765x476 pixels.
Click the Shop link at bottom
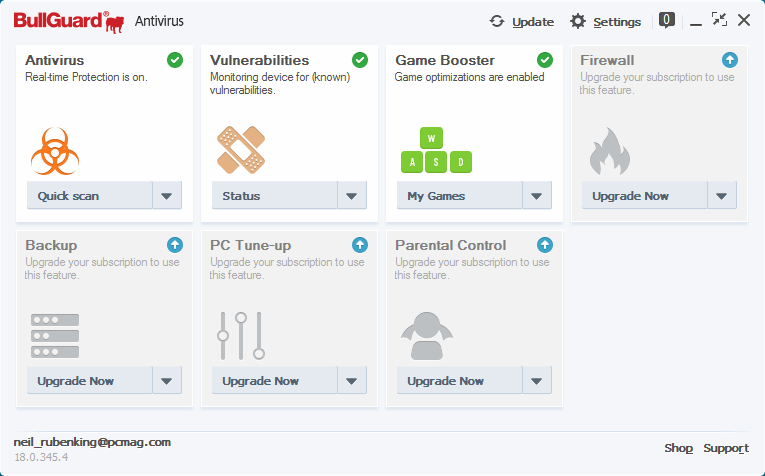click(678, 448)
